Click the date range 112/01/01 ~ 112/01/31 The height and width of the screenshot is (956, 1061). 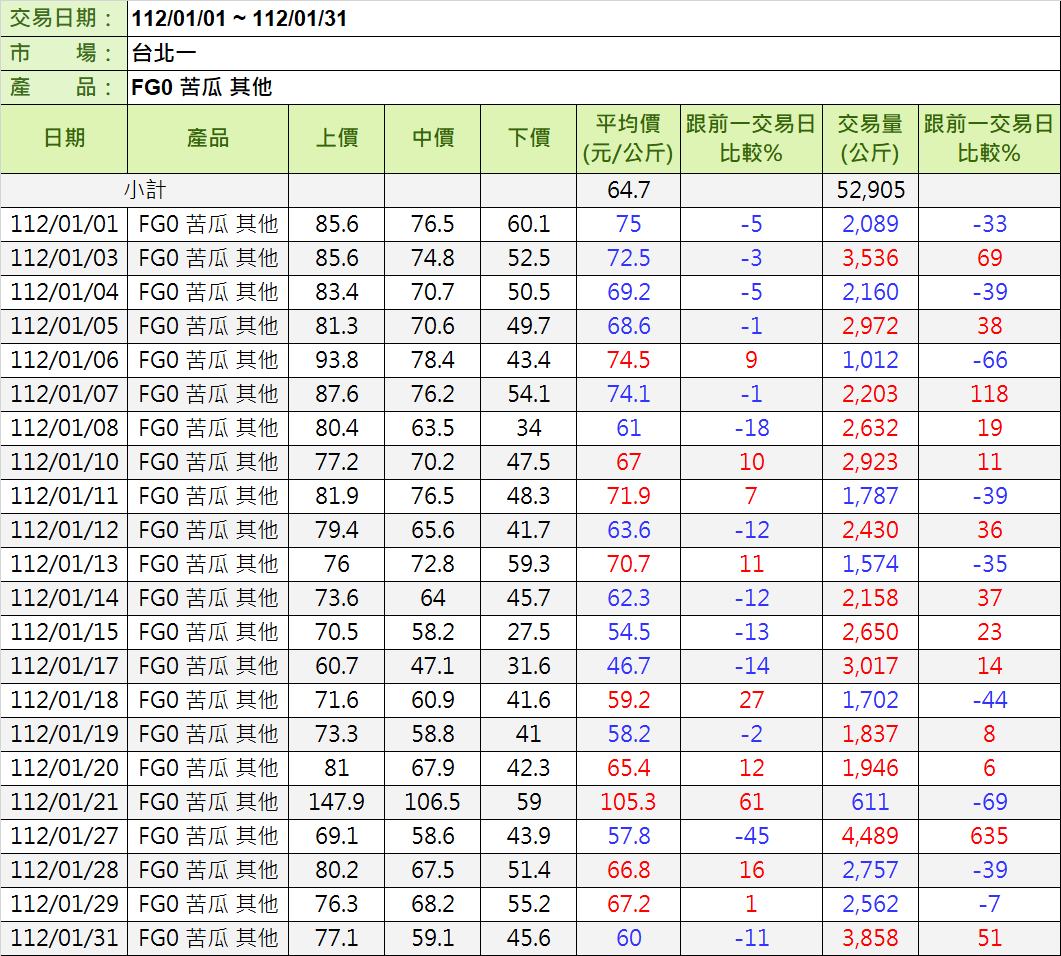coord(240,18)
